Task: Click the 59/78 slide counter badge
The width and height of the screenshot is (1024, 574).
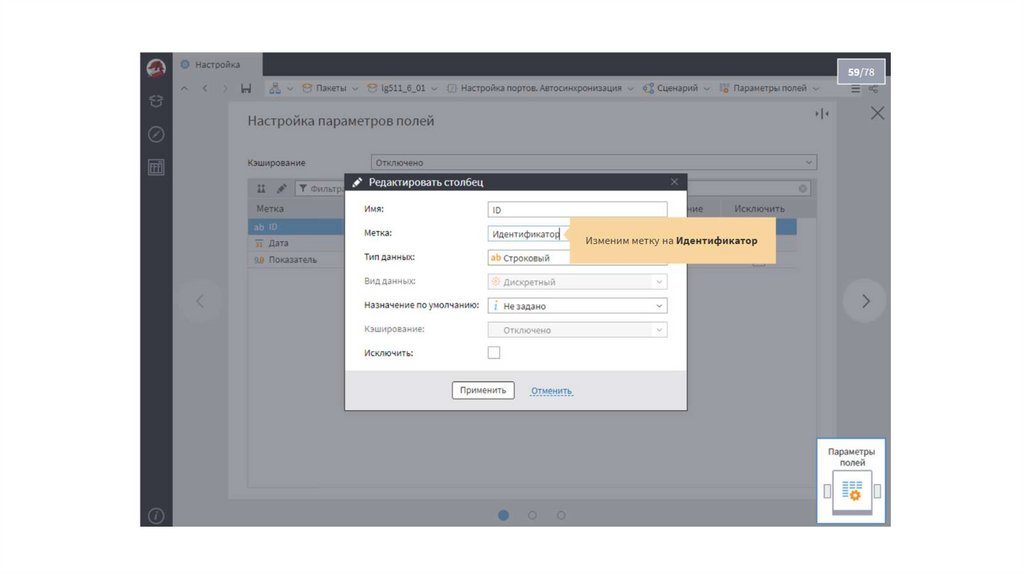Action: click(x=861, y=72)
